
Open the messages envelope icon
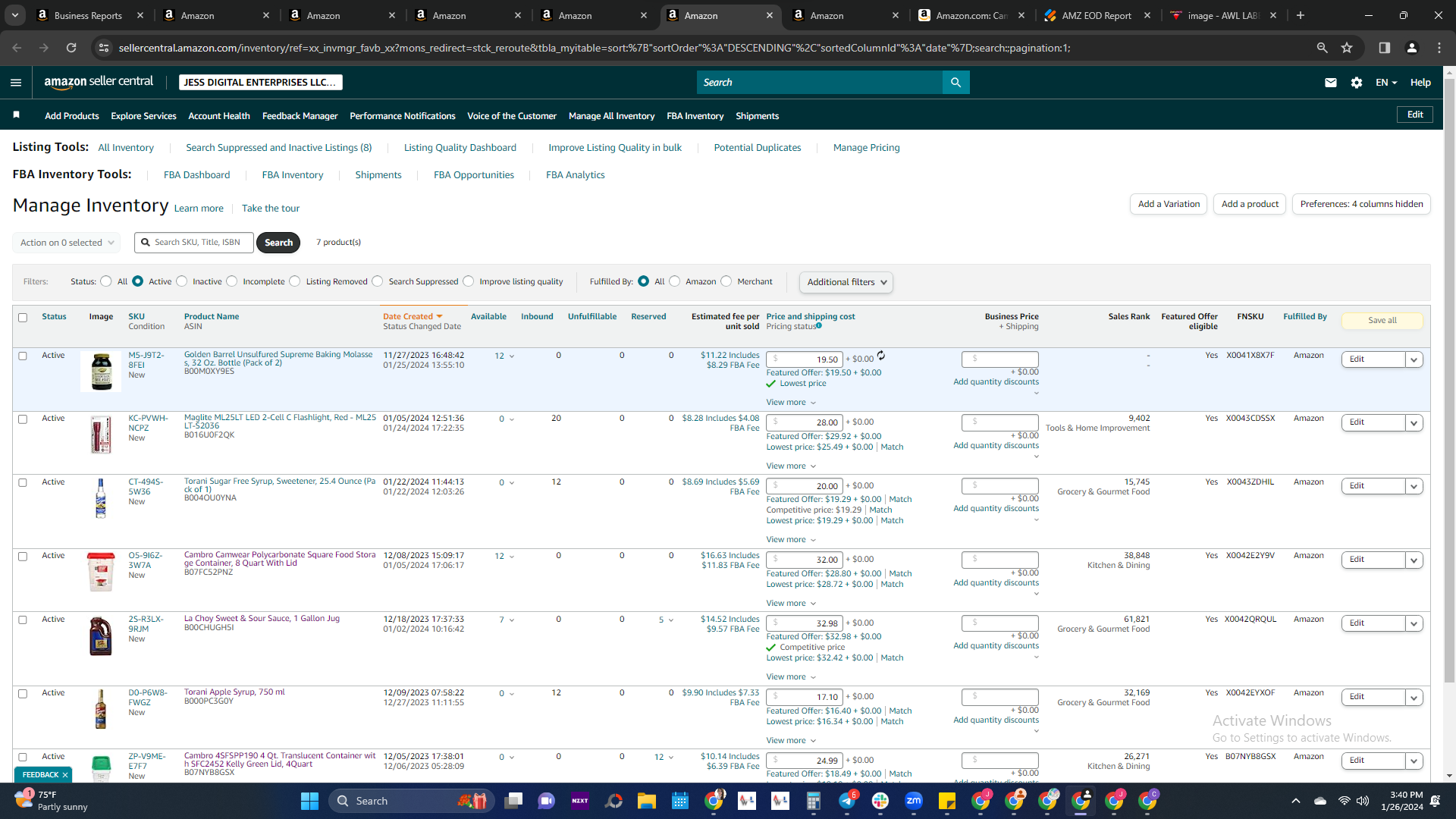click(x=1331, y=83)
